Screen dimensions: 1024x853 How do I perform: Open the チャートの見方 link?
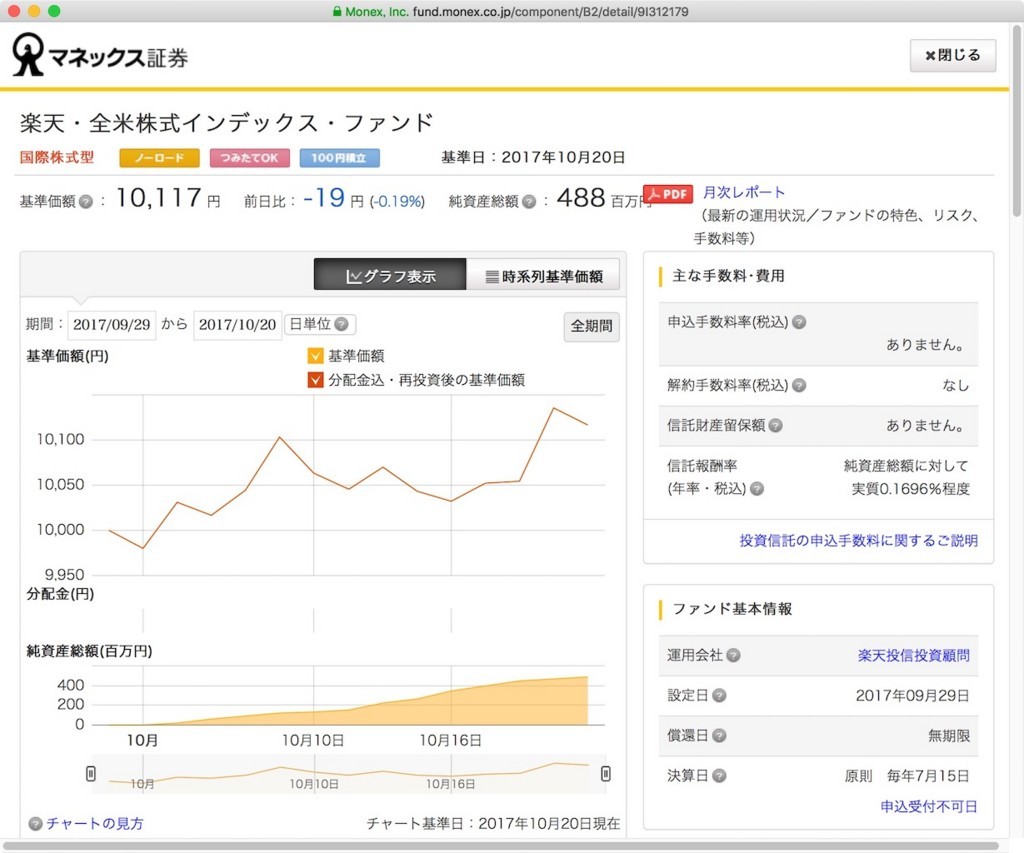pyautogui.click(x=95, y=824)
